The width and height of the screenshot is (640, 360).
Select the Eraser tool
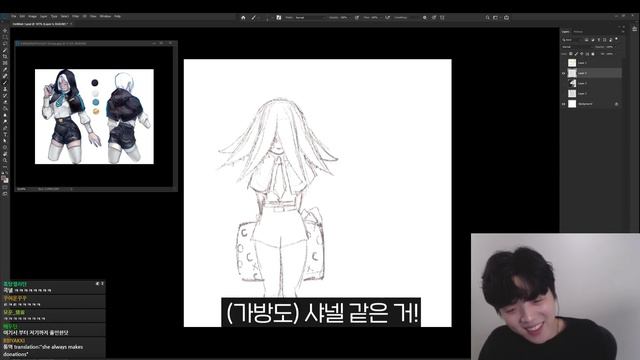(x=5, y=102)
